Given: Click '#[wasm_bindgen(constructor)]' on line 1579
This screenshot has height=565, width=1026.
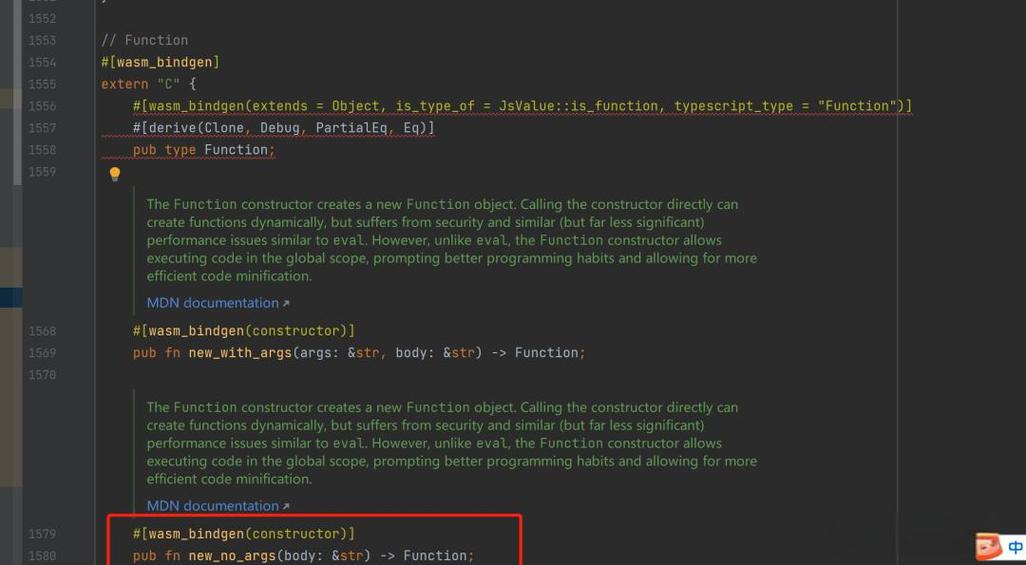Looking at the screenshot, I should pyautogui.click(x=243, y=534).
